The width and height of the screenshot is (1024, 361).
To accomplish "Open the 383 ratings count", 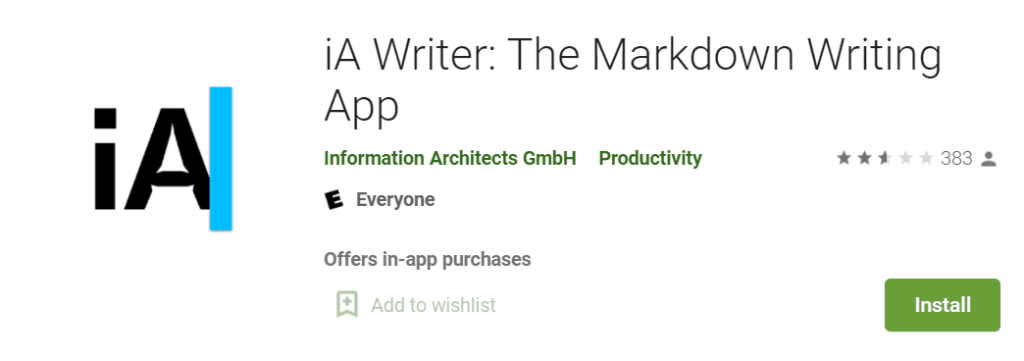I will tap(957, 159).
